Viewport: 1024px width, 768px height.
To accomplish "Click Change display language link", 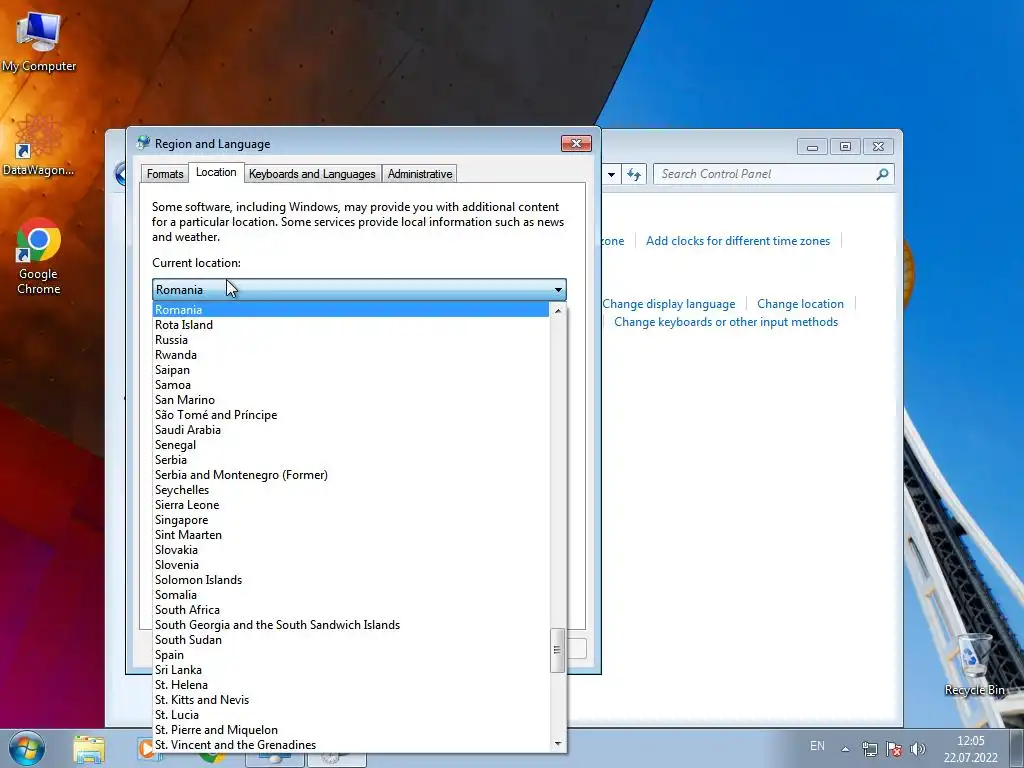I will pyautogui.click(x=669, y=304).
